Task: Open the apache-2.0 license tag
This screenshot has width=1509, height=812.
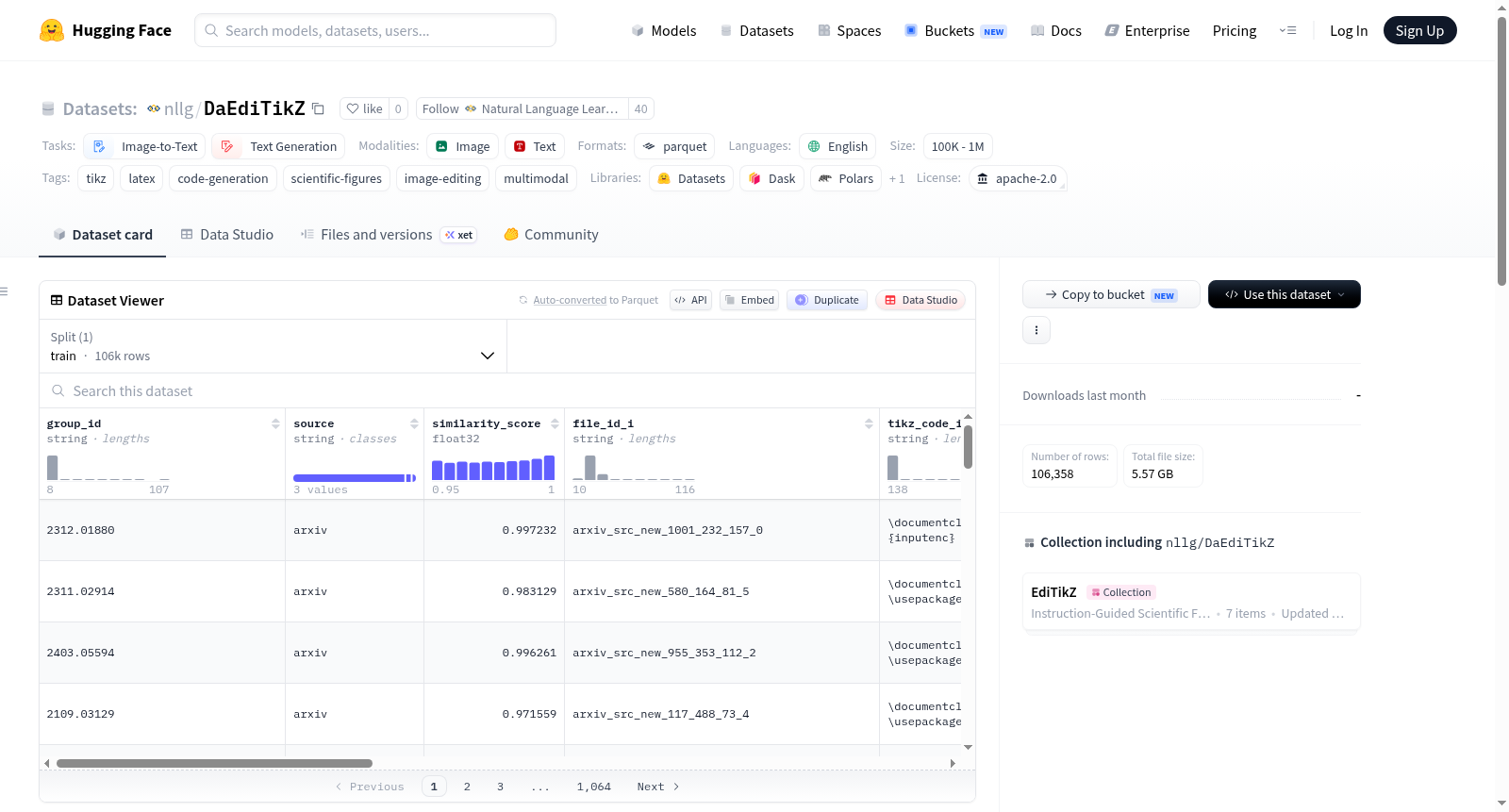Action: [x=1017, y=178]
